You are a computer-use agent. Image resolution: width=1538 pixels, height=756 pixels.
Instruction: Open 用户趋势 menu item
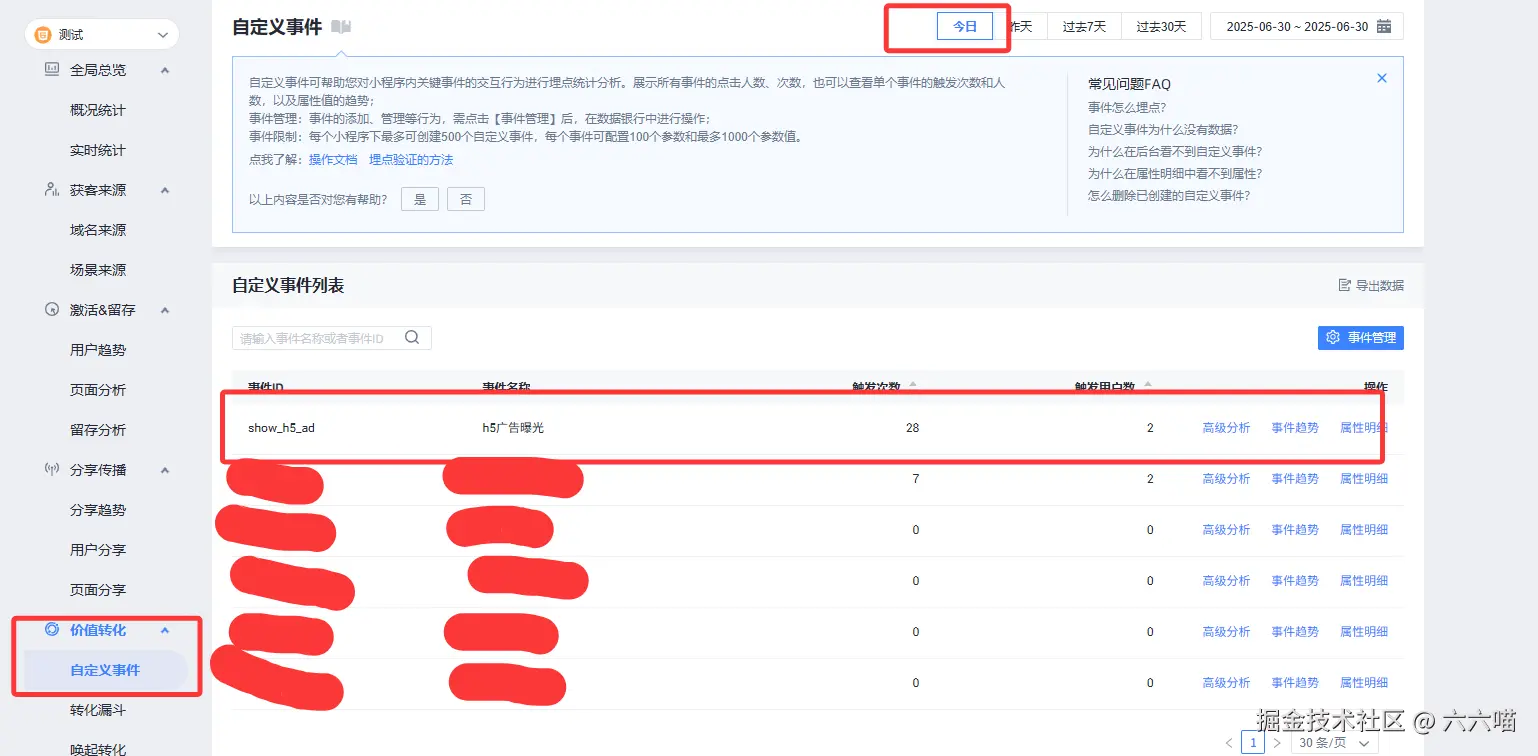(x=98, y=350)
